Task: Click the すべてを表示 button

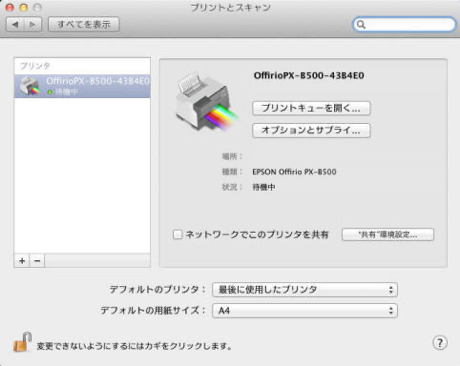Action: (84, 24)
